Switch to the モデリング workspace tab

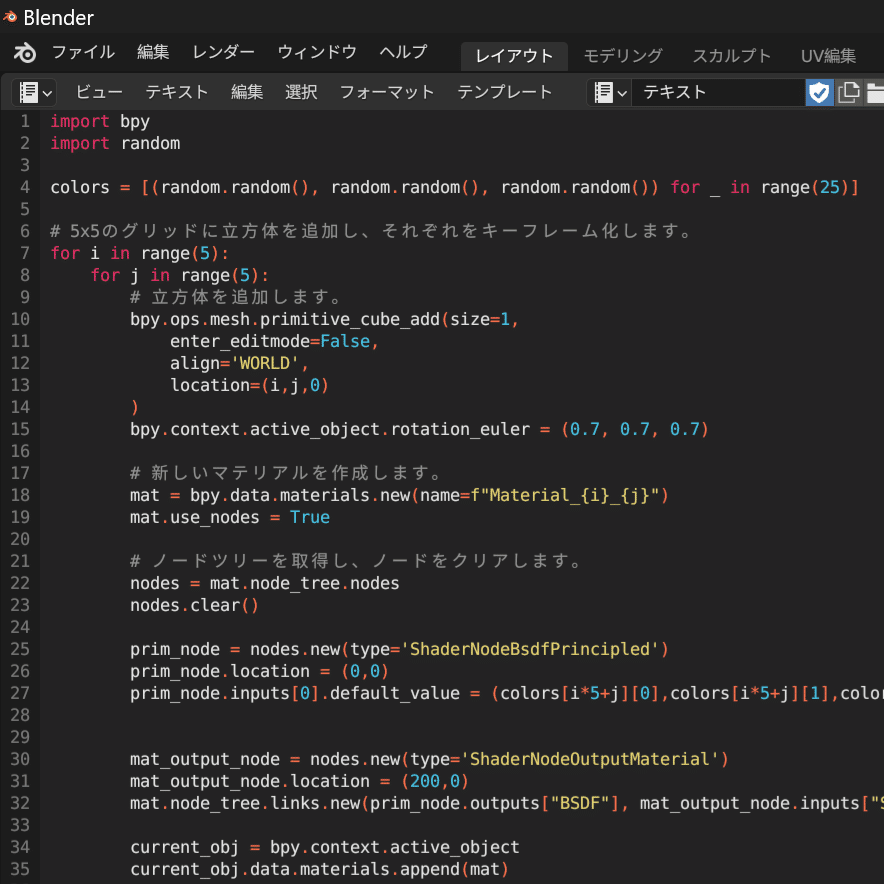[622, 56]
